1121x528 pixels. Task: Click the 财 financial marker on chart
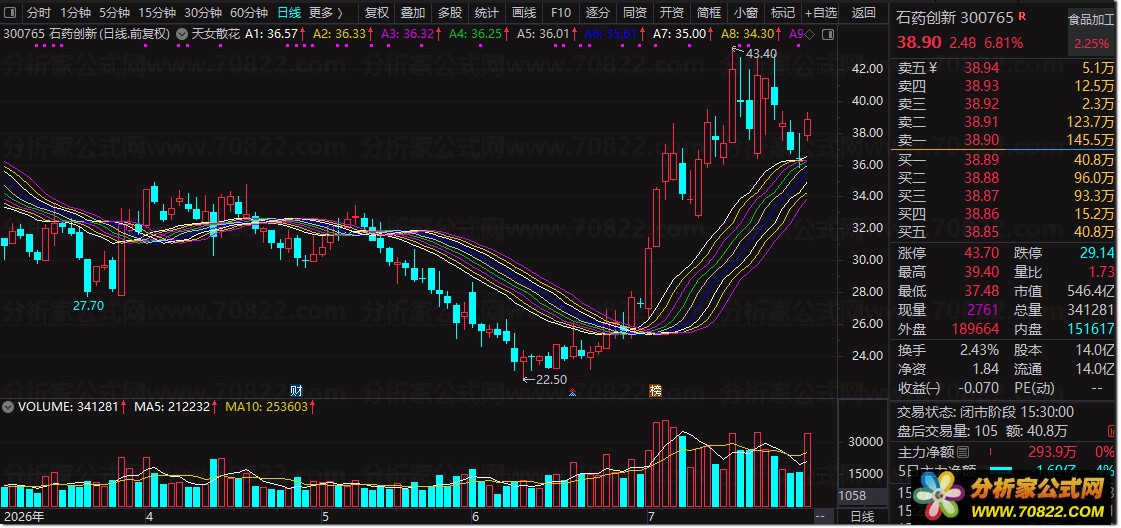click(297, 391)
